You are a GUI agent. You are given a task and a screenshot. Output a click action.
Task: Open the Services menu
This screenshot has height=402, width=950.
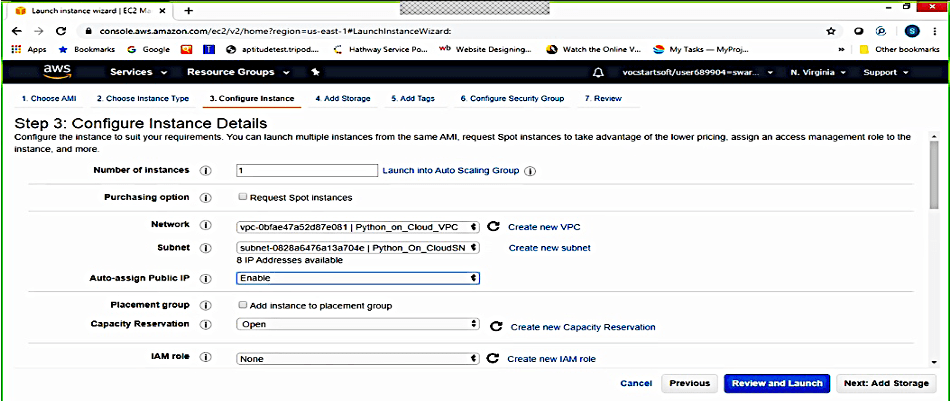(x=137, y=72)
